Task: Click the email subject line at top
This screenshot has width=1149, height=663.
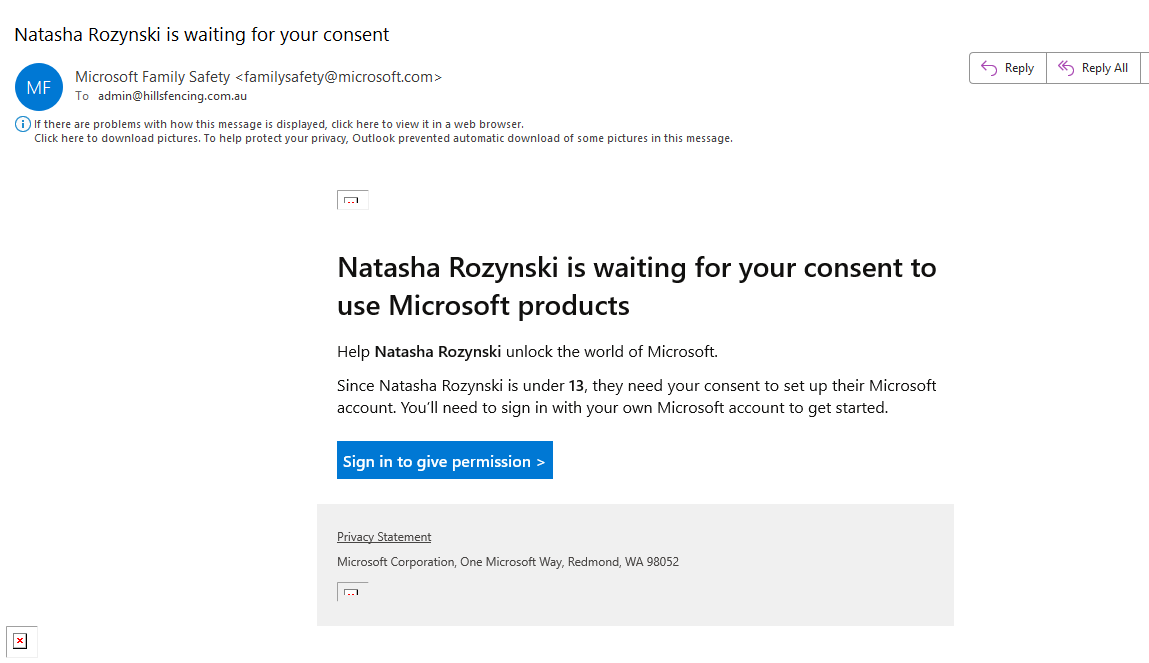Action: click(x=202, y=34)
